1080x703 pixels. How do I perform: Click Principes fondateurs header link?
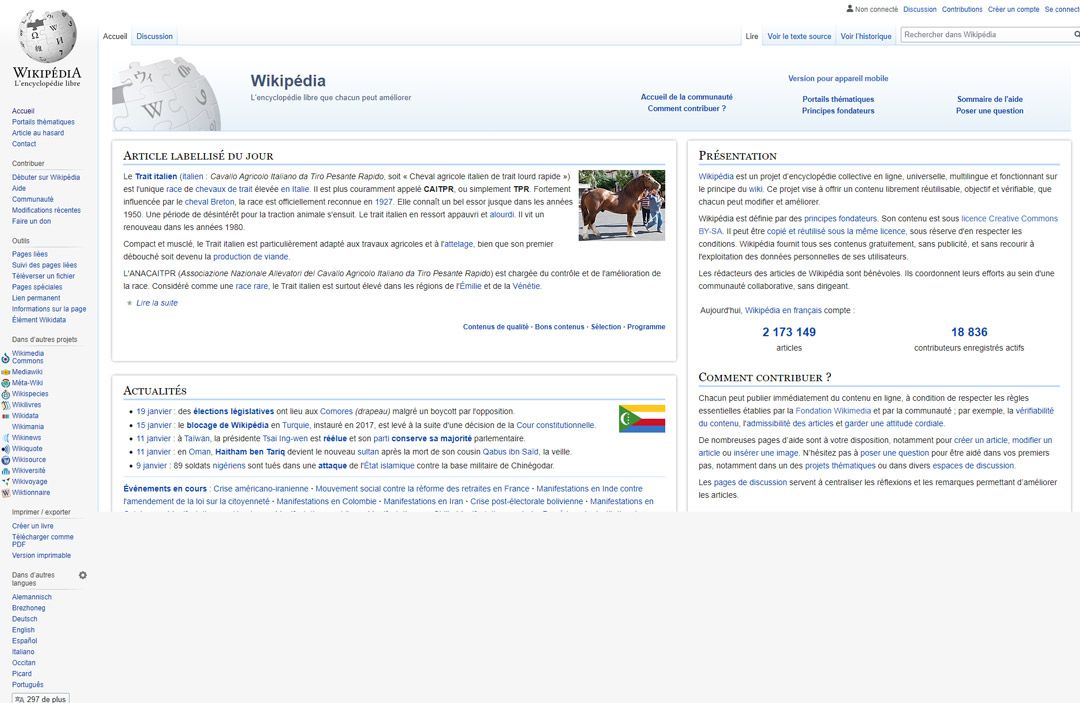838,111
